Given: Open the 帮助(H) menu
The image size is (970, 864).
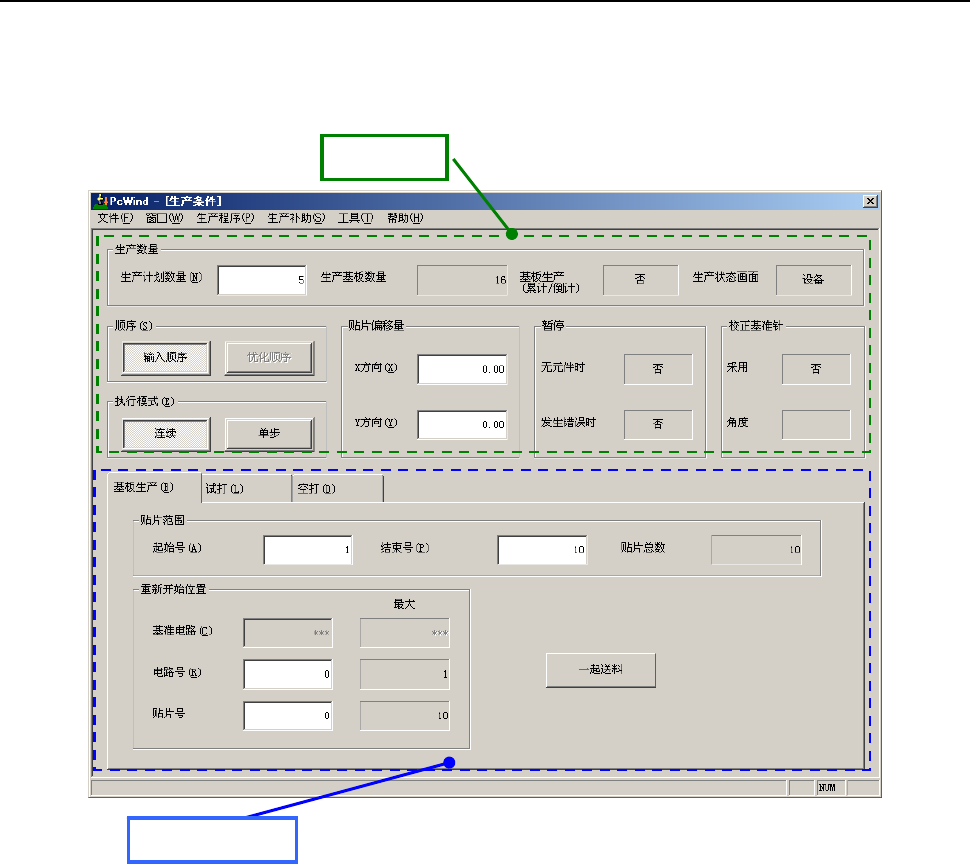Looking at the screenshot, I should 405,218.
